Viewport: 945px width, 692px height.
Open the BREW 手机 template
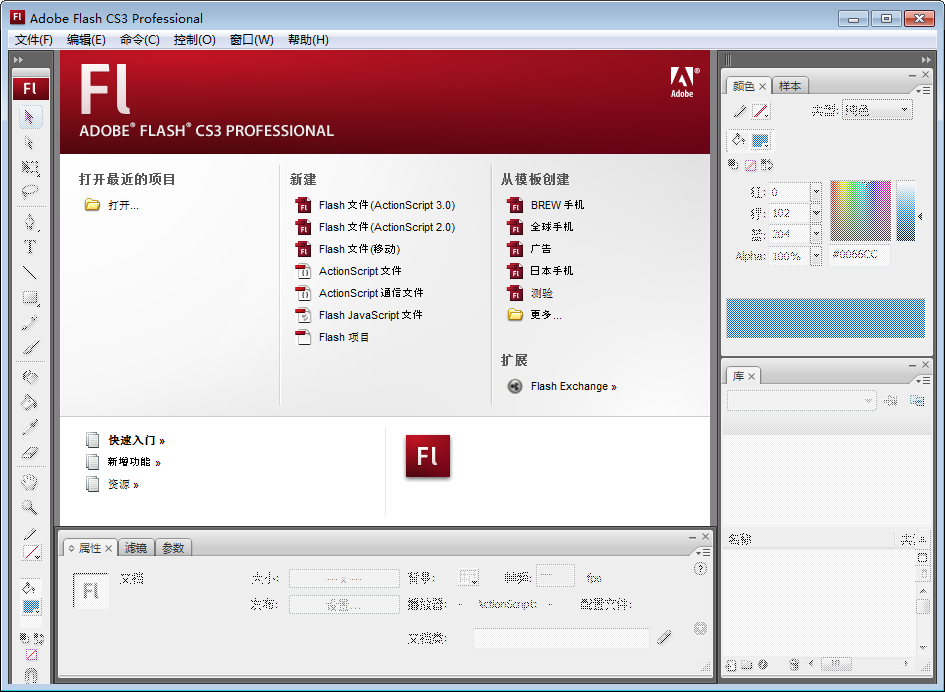[x=557, y=205]
